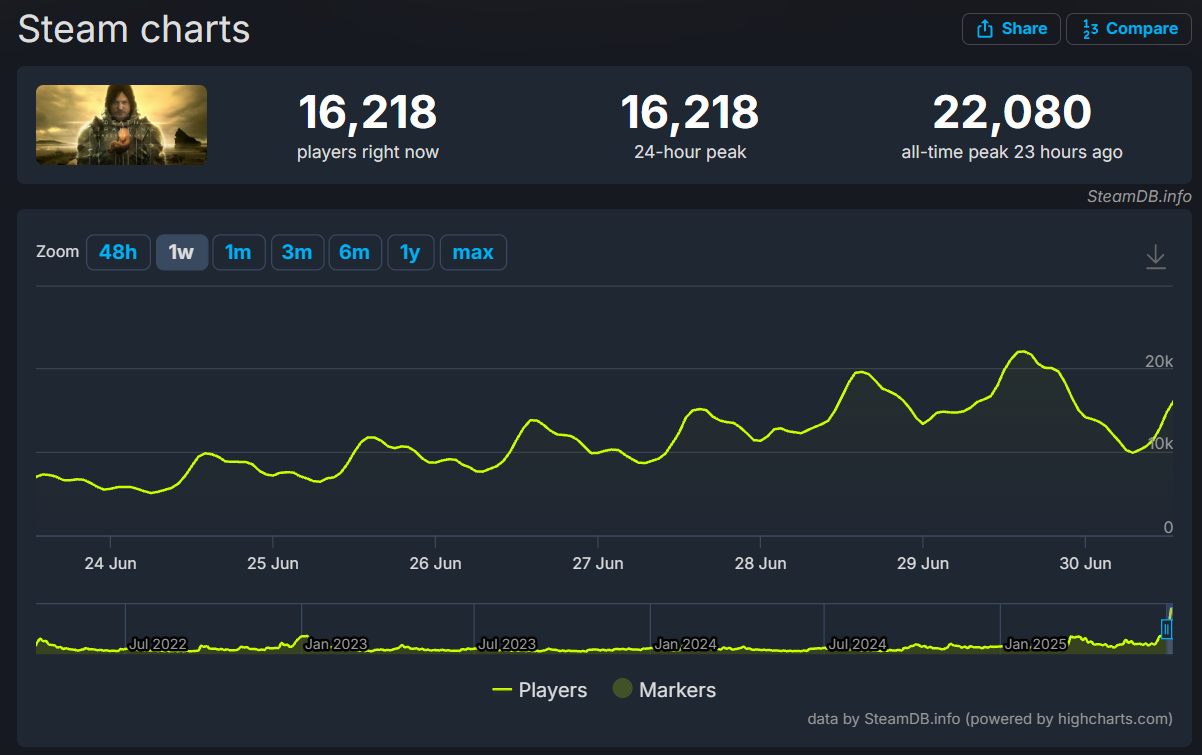Open the Compare button
This screenshot has width=1202, height=755.
[x=1129, y=28]
